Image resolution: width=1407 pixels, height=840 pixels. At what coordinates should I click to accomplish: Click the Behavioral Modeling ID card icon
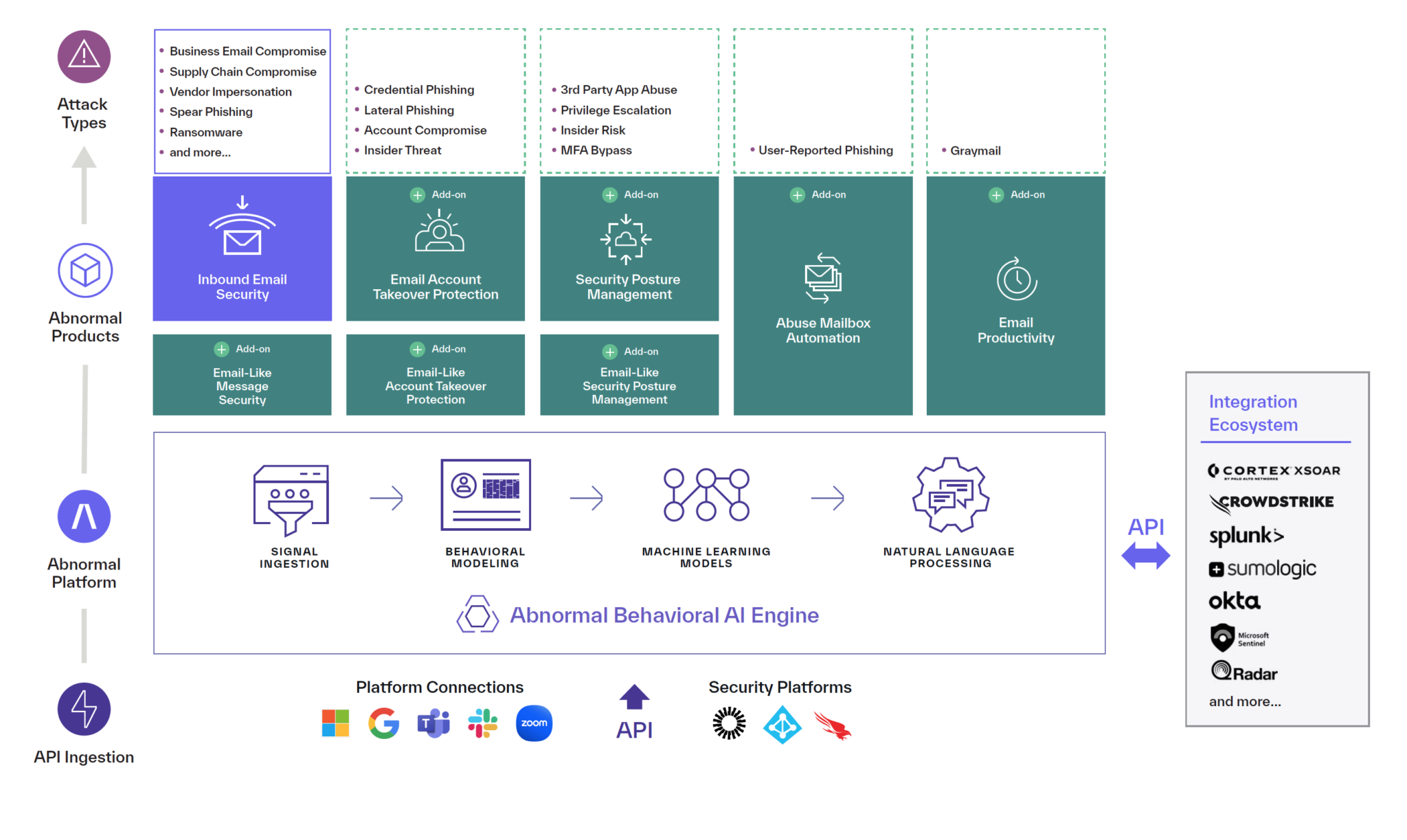tap(486, 495)
